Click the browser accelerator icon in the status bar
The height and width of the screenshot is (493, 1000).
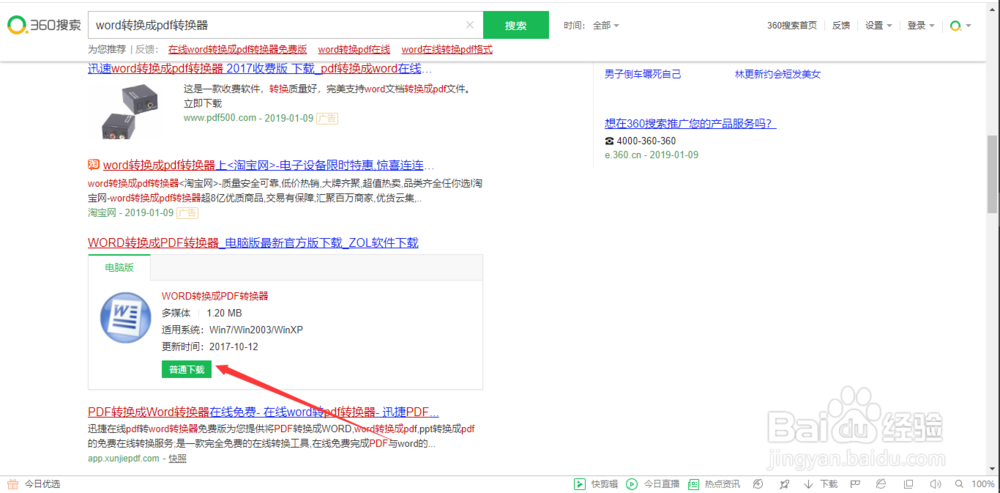[x=758, y=484]
